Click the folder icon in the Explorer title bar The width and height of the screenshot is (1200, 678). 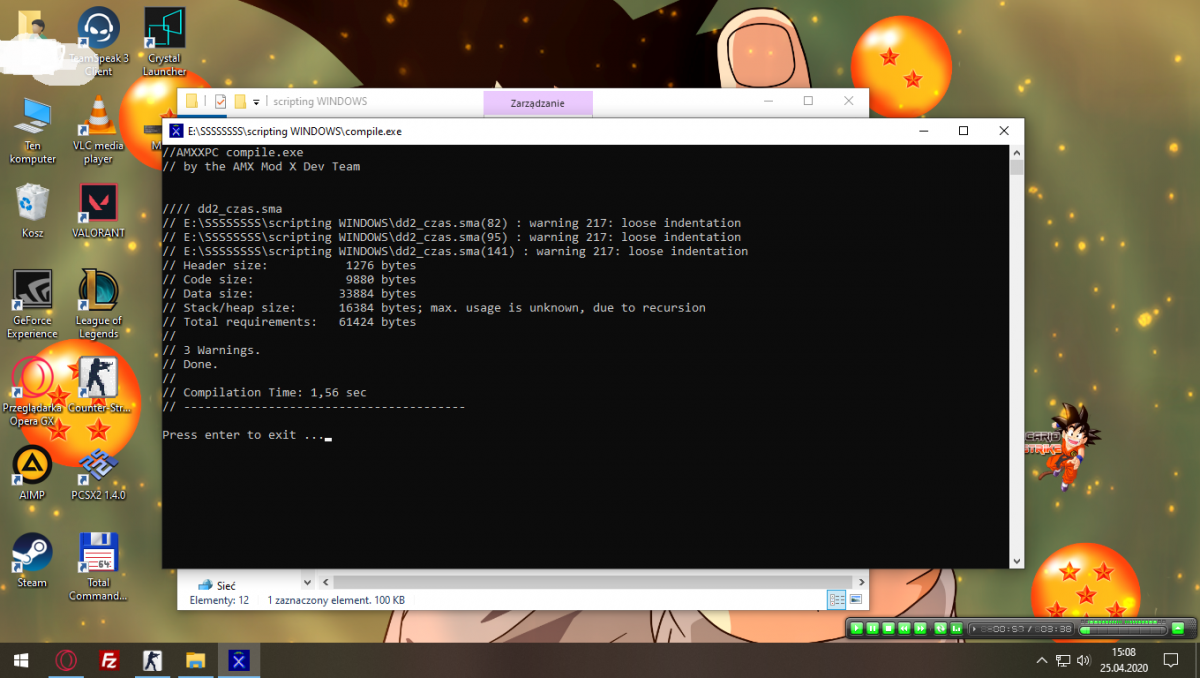(x=192, y=101)
